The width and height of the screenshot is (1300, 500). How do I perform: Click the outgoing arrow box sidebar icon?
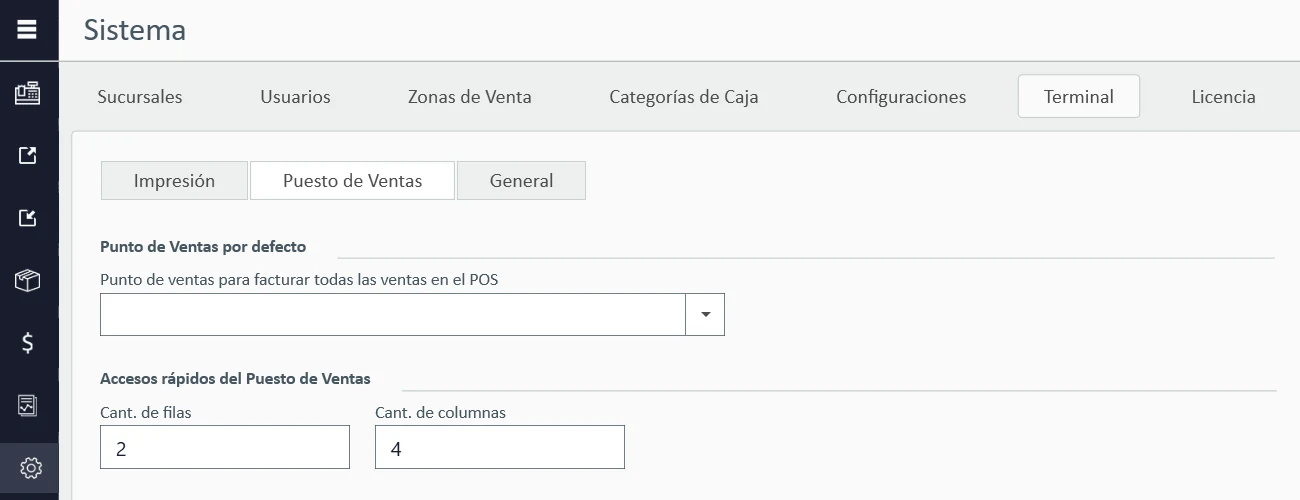click(28, 156)
